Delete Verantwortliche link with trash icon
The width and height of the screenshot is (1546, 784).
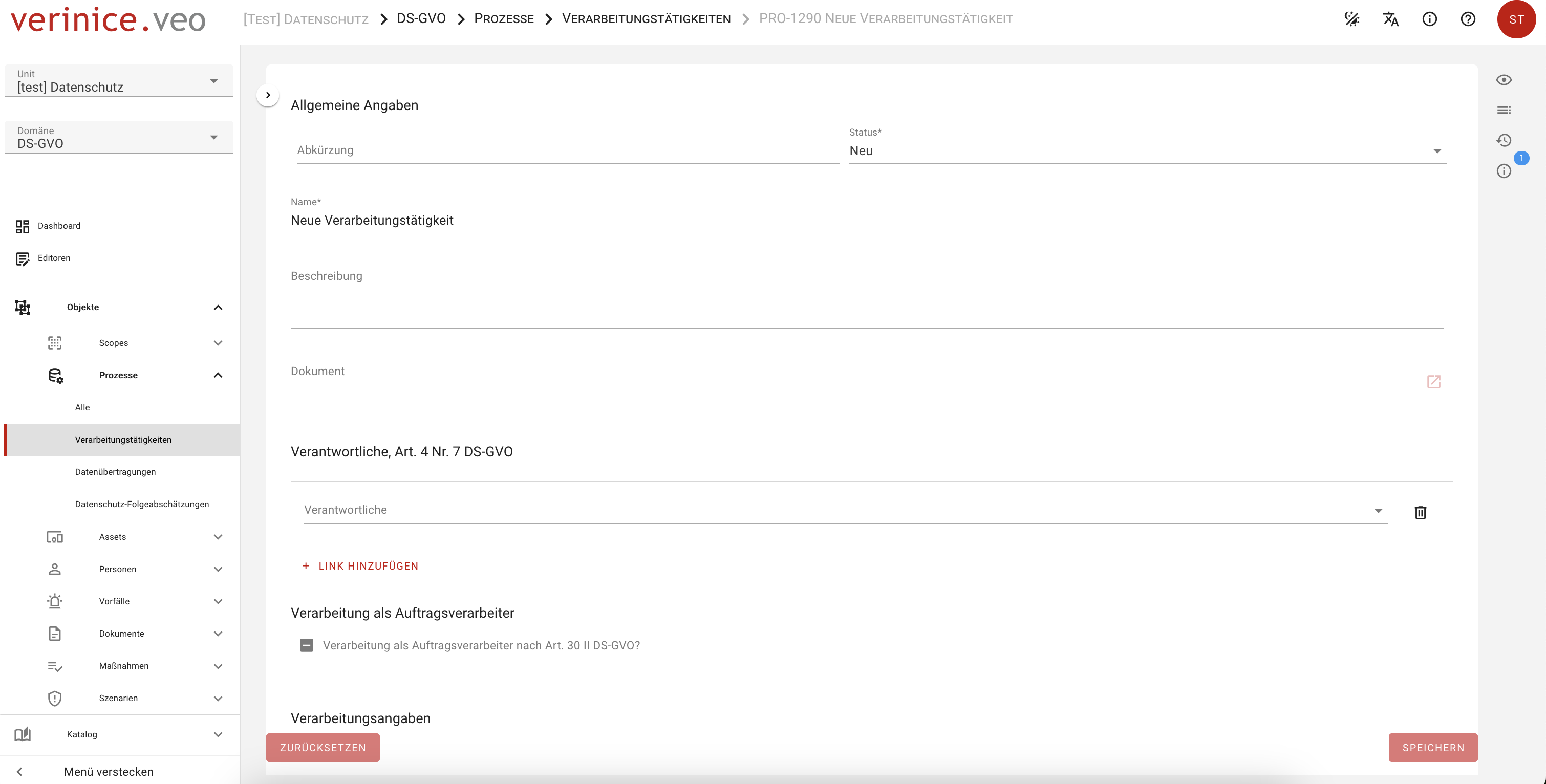(x=1420, y=512)
